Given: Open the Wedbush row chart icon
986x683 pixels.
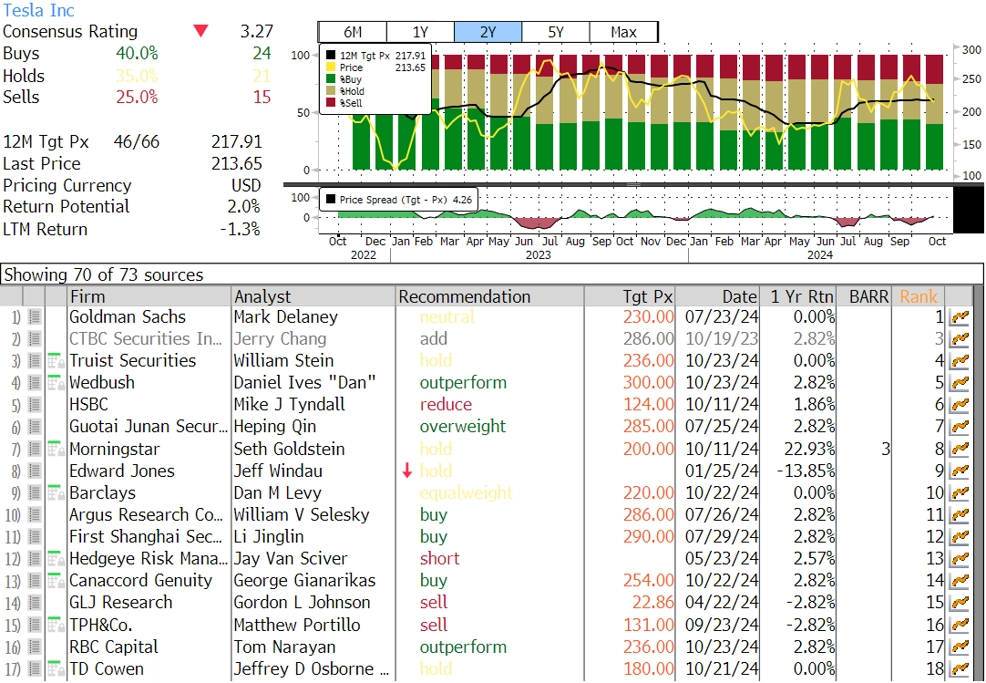Looking at the screenshot, I should point(959,383).
